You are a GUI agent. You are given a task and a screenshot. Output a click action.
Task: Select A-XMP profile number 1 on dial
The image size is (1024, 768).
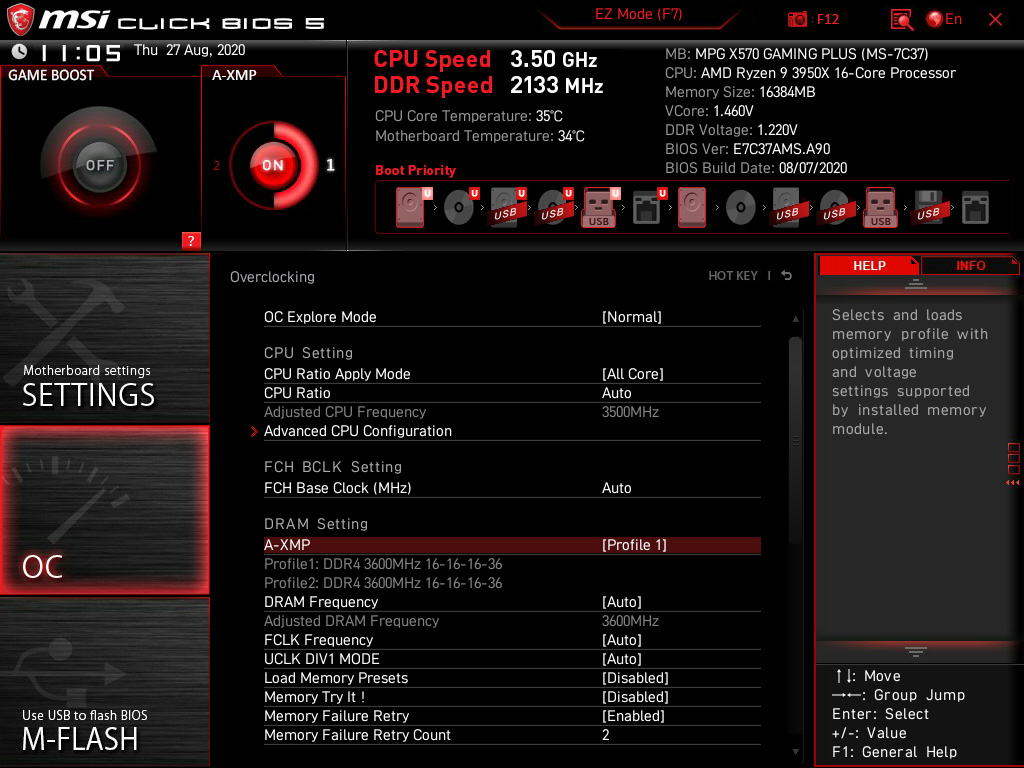point(330,165)
